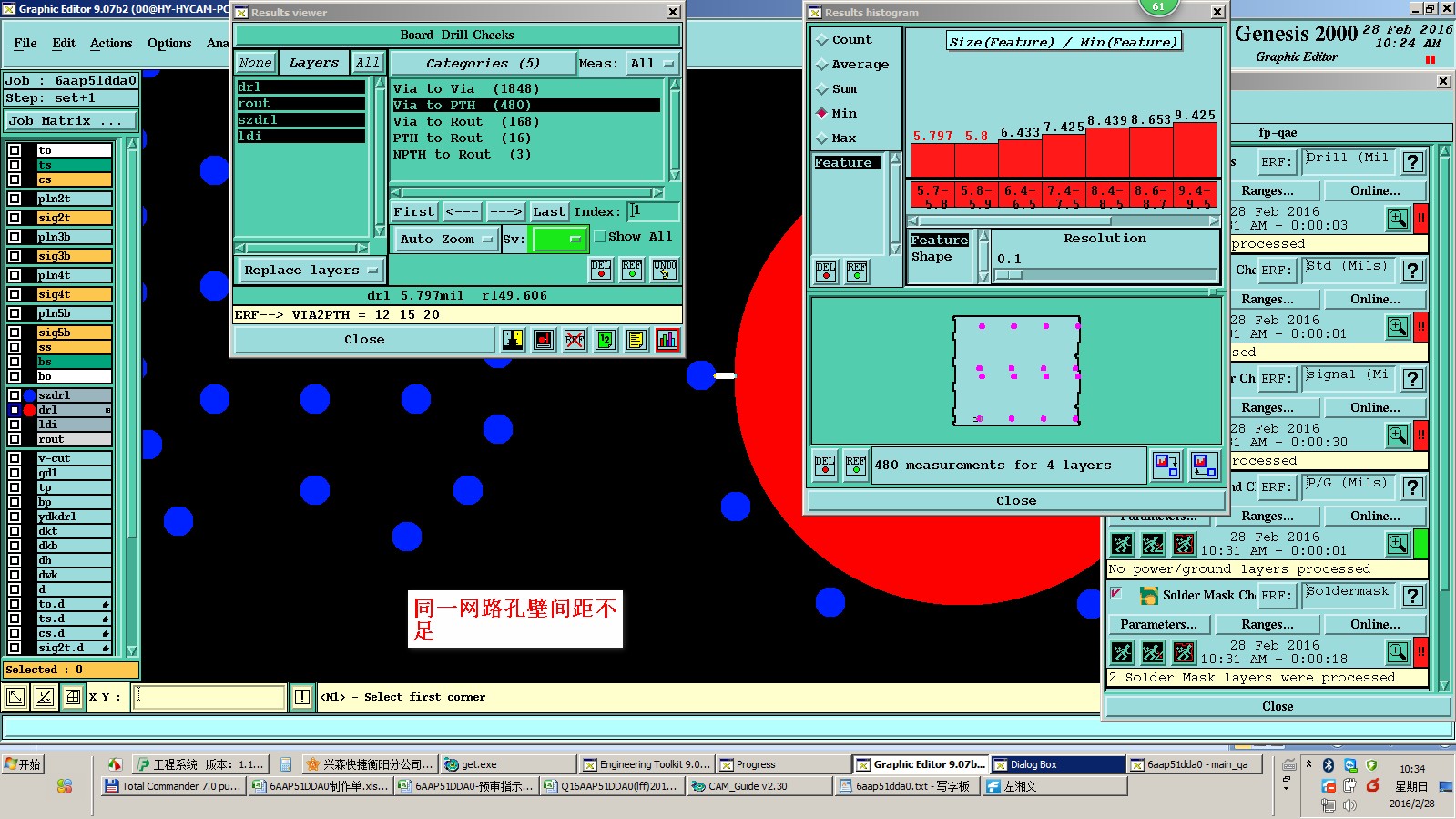Select the Count radio option

point(822,40)
